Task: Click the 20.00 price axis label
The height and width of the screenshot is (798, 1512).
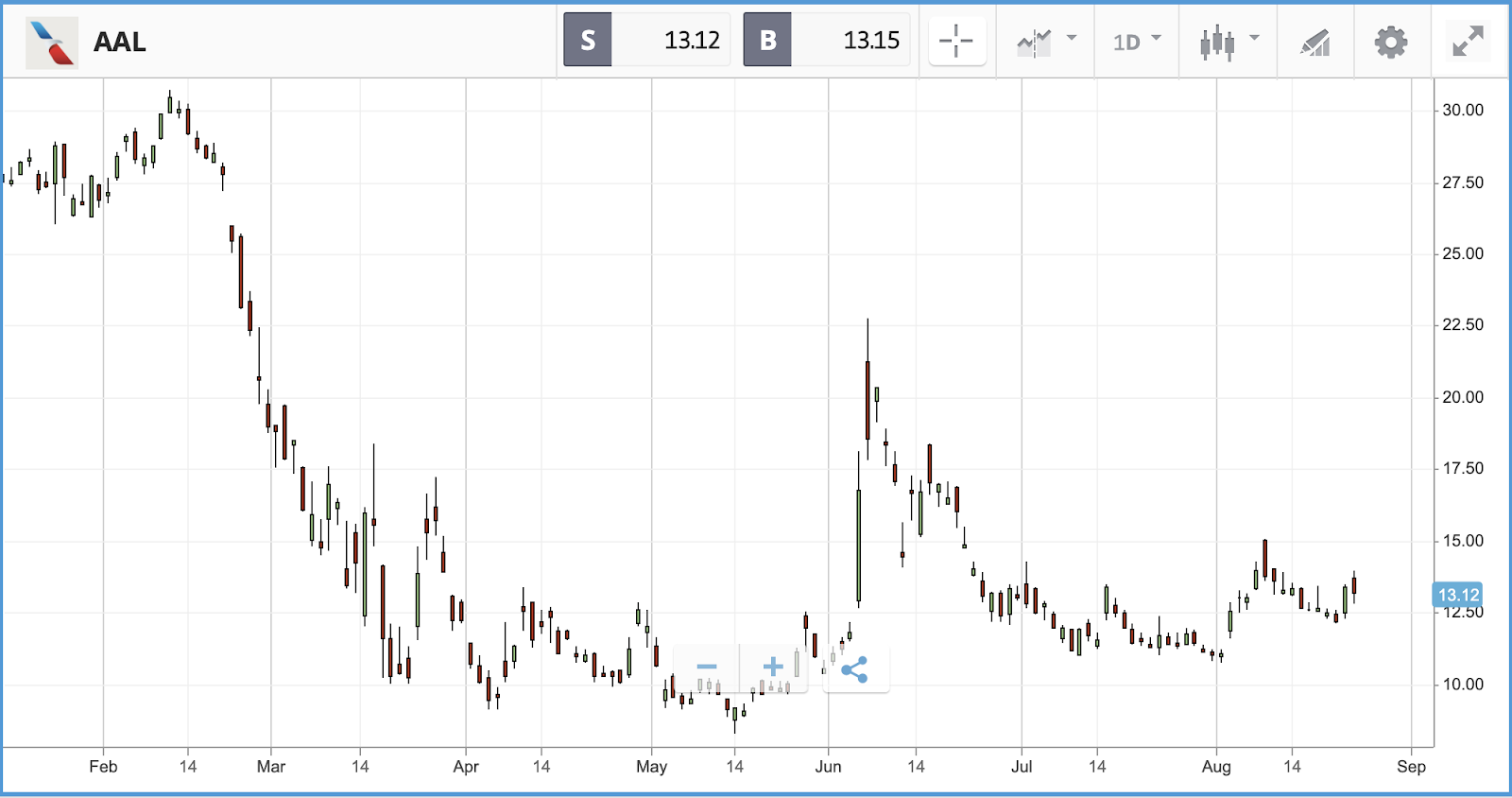Action: [1463, 397]
